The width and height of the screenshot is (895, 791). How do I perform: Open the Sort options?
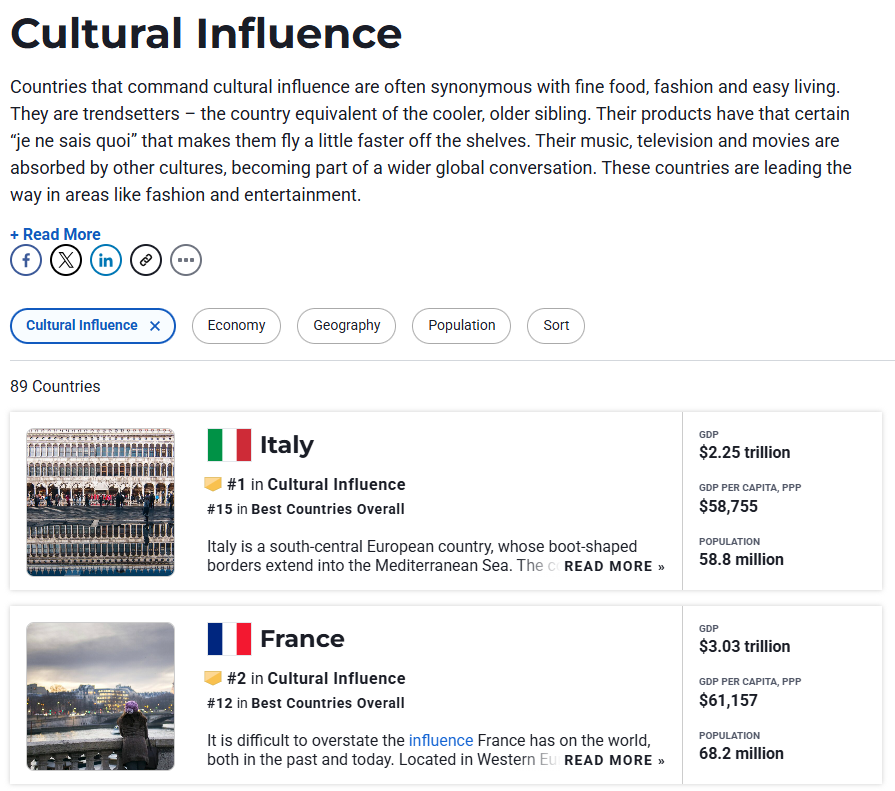[556, 326]
